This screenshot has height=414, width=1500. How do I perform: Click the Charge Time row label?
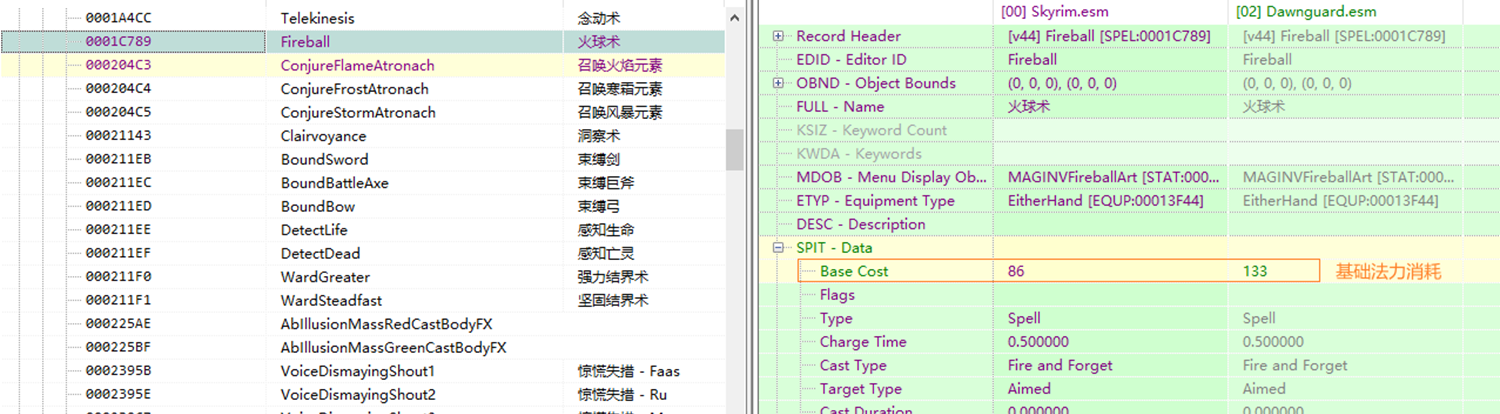pos(863,342)
